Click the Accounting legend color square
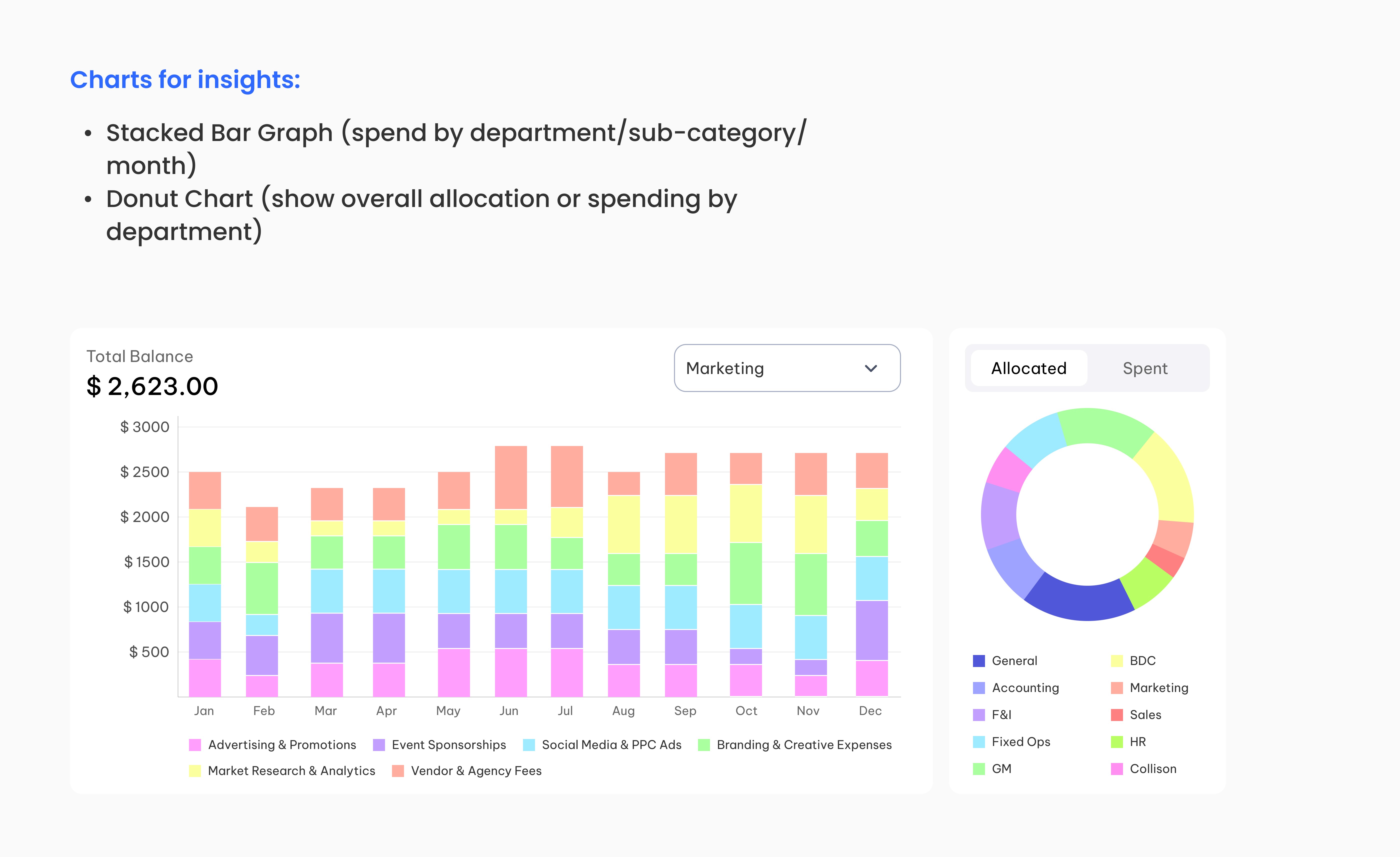 pyautogui.click(x=978, y=688)
